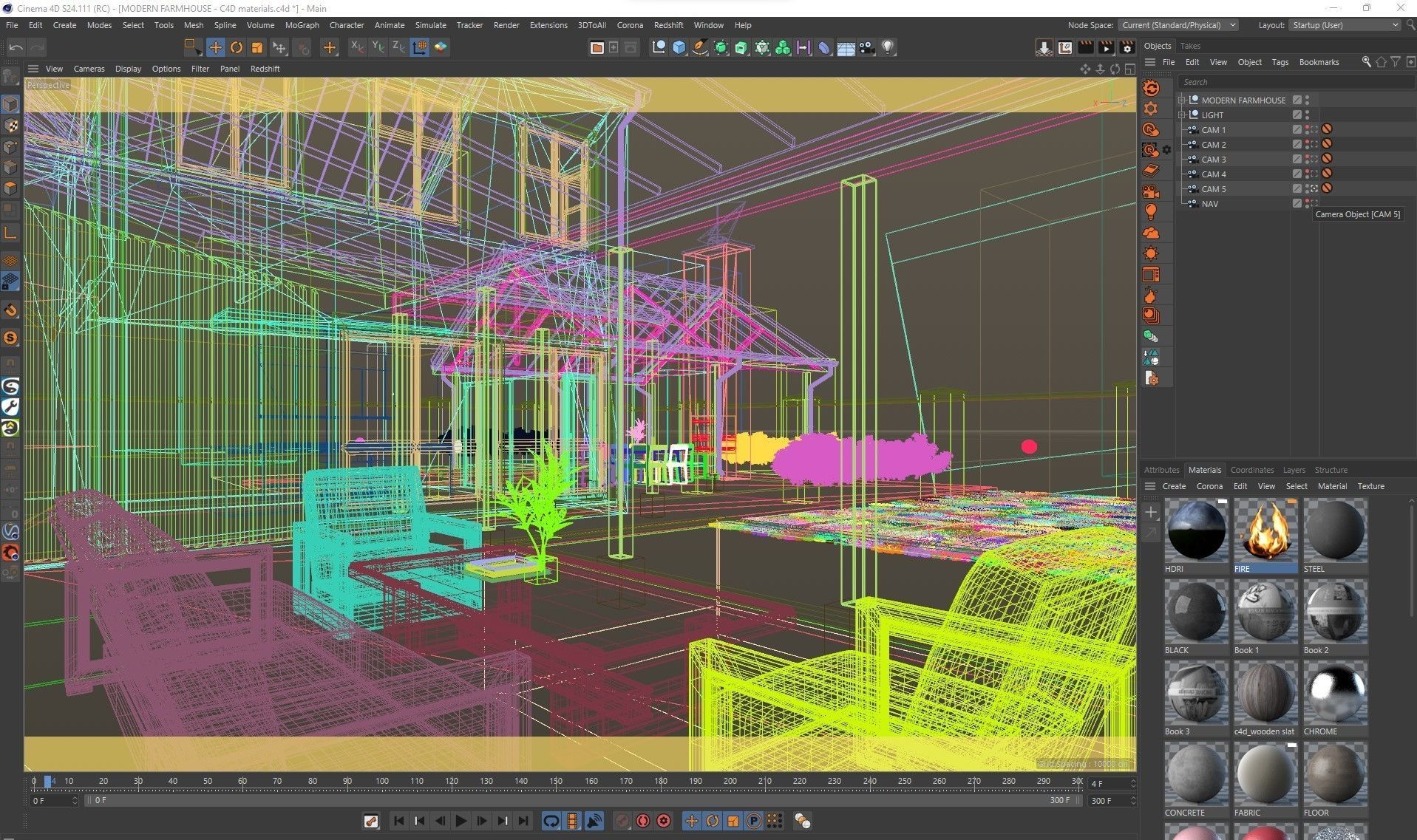This screenshot has height=840, width=1417.
Task: Open the Layout dropdown
Action: point(1345,25)
